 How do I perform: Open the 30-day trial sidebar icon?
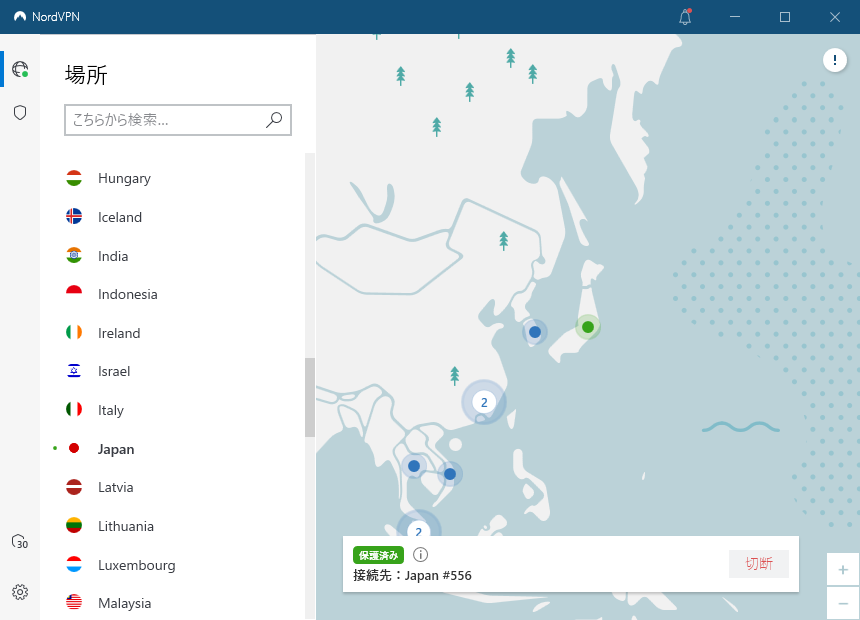20,542
